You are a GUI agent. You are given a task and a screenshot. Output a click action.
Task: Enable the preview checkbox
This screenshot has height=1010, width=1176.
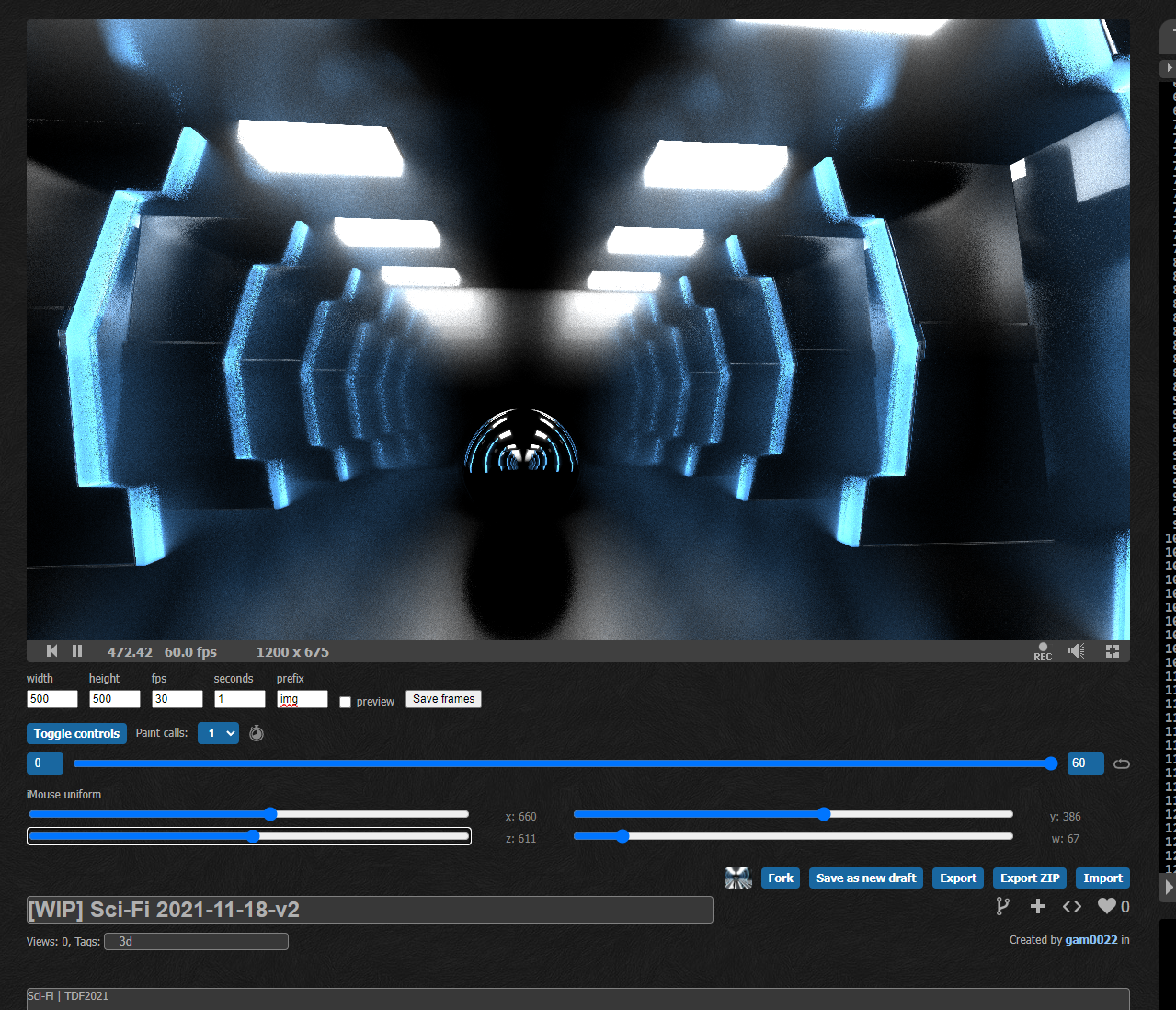tap(345, 702)
